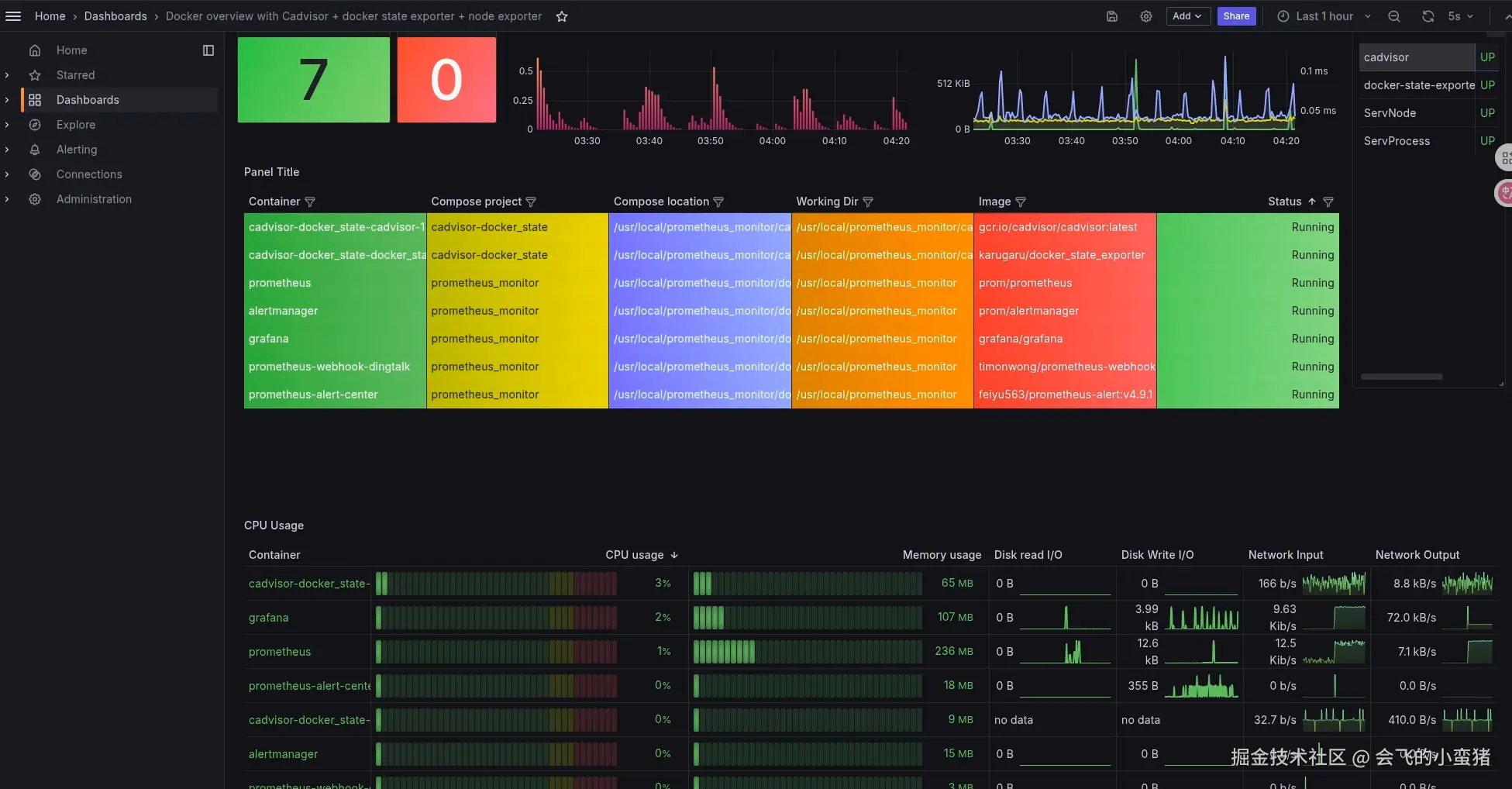This screenshot has height=789, width=1512.
Task: Click the Home sidebar icon
Action: coord(35,50)
